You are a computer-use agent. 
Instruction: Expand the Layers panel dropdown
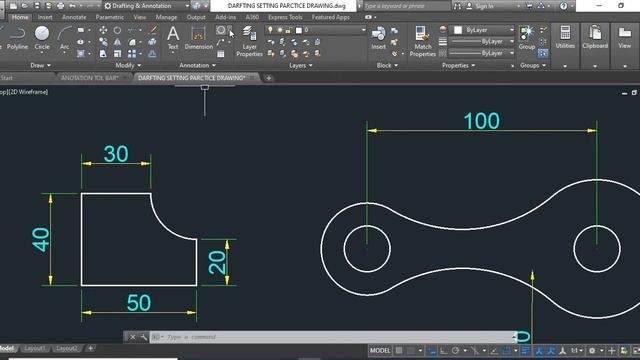pos(301,65)
